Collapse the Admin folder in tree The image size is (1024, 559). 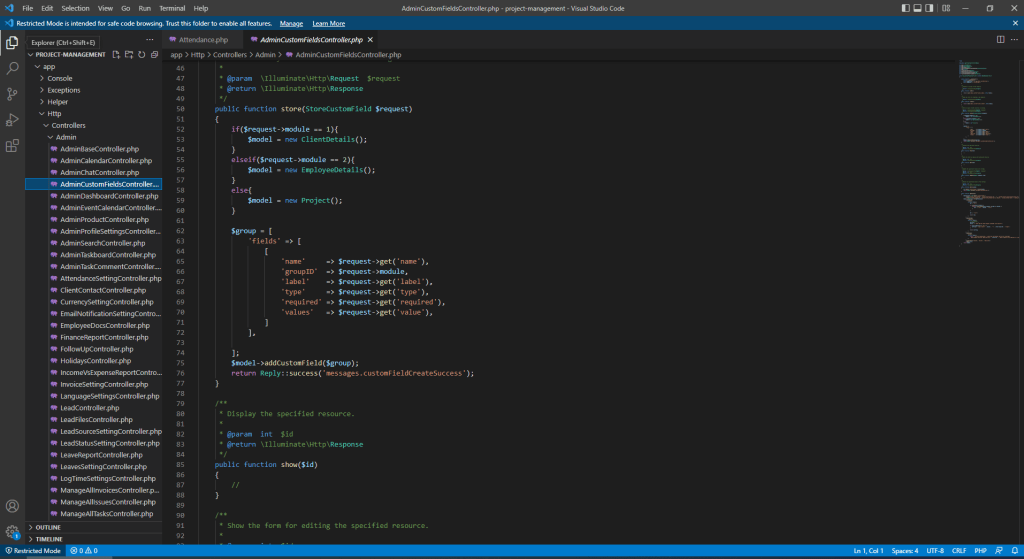[x=65, y=137]
